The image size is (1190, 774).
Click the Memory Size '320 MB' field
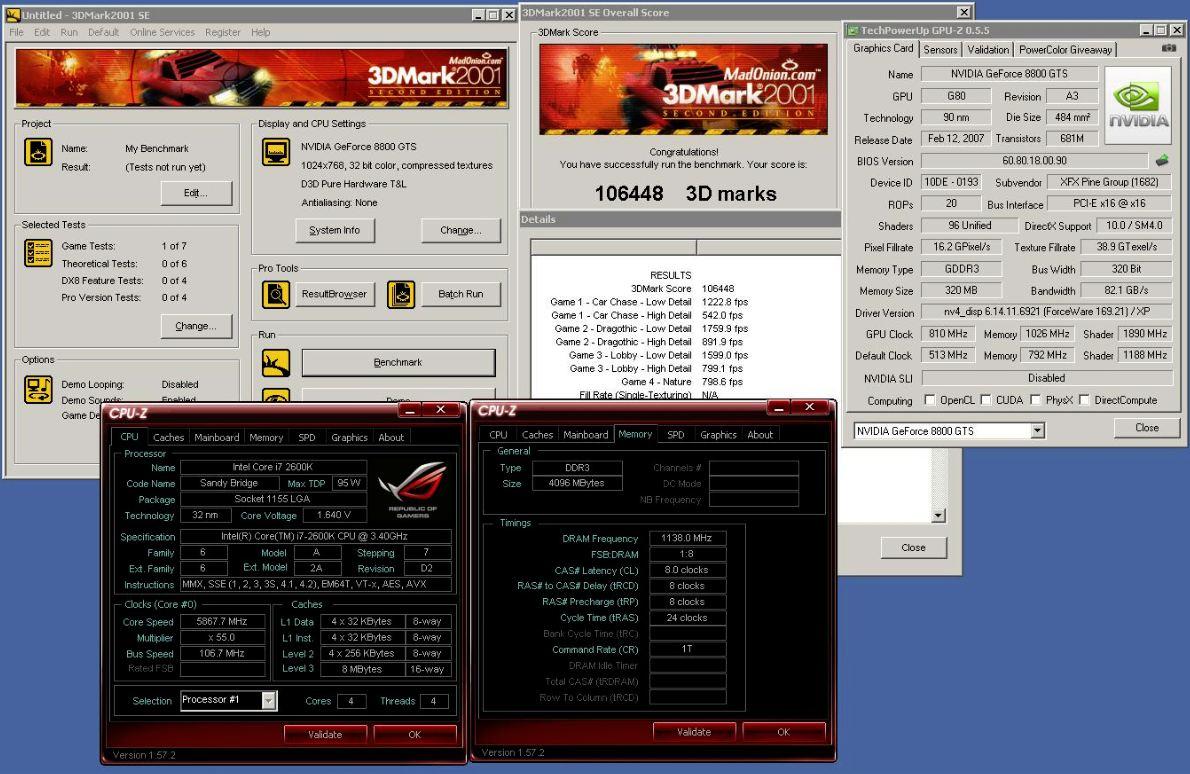point(962,291)
